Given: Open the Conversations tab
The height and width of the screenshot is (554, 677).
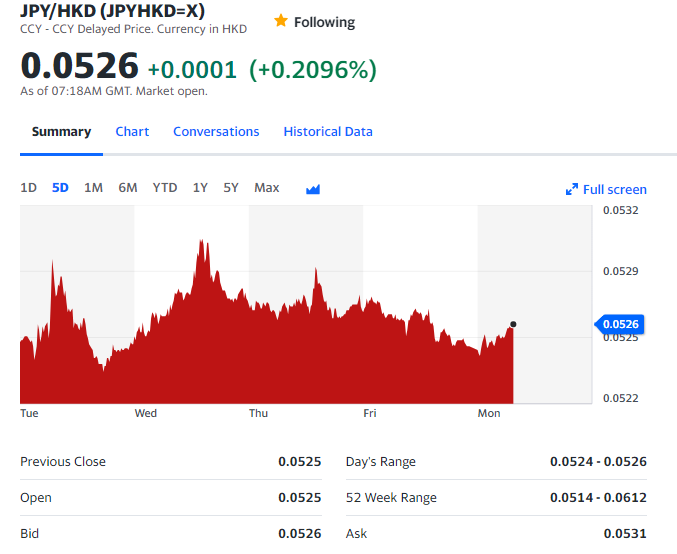Looking at the screenshot, I should click(216, 132).
